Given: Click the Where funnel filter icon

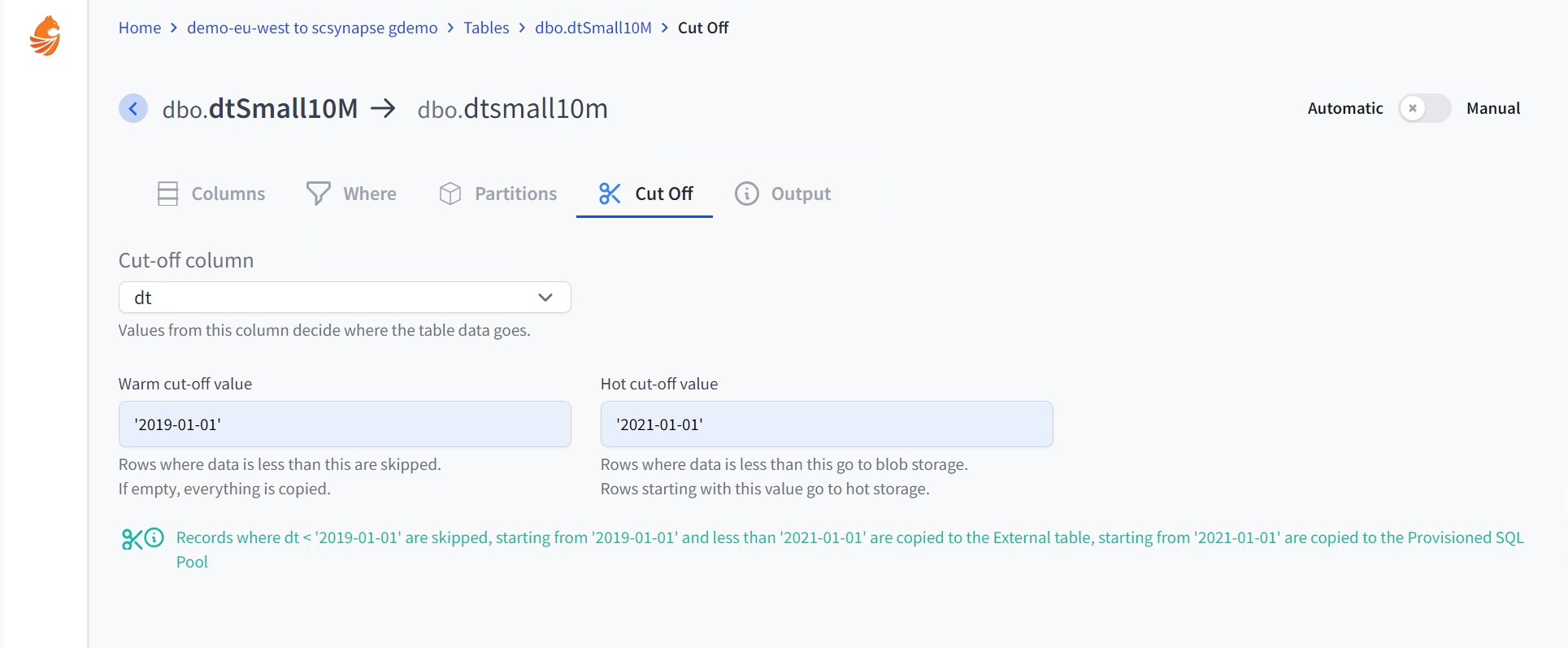Looking at the screenshot, I should tap(318, 194).
